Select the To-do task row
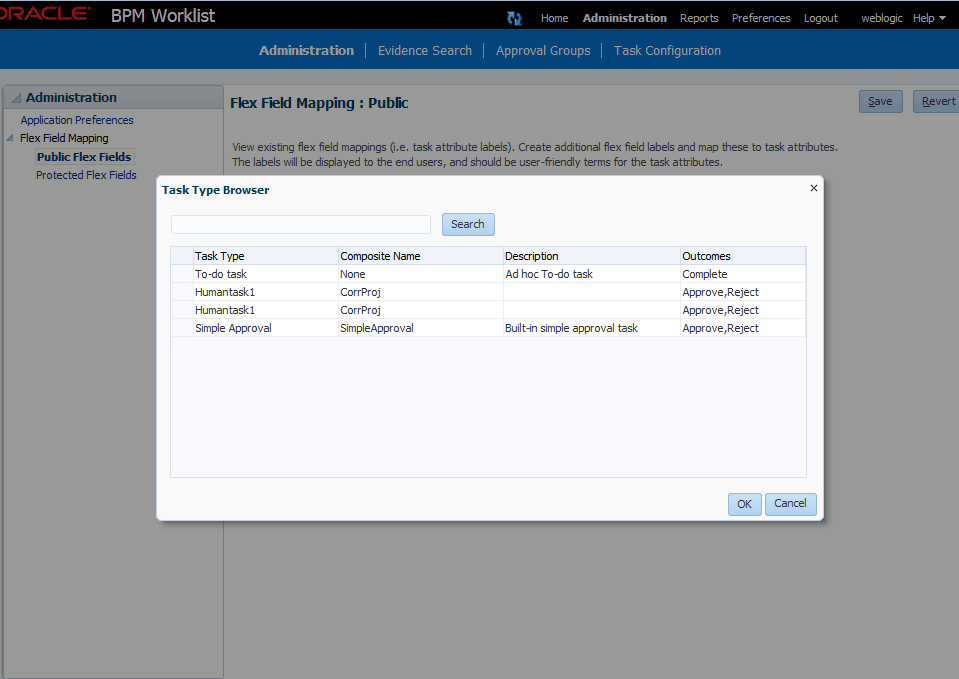 (x=488, y=274)
